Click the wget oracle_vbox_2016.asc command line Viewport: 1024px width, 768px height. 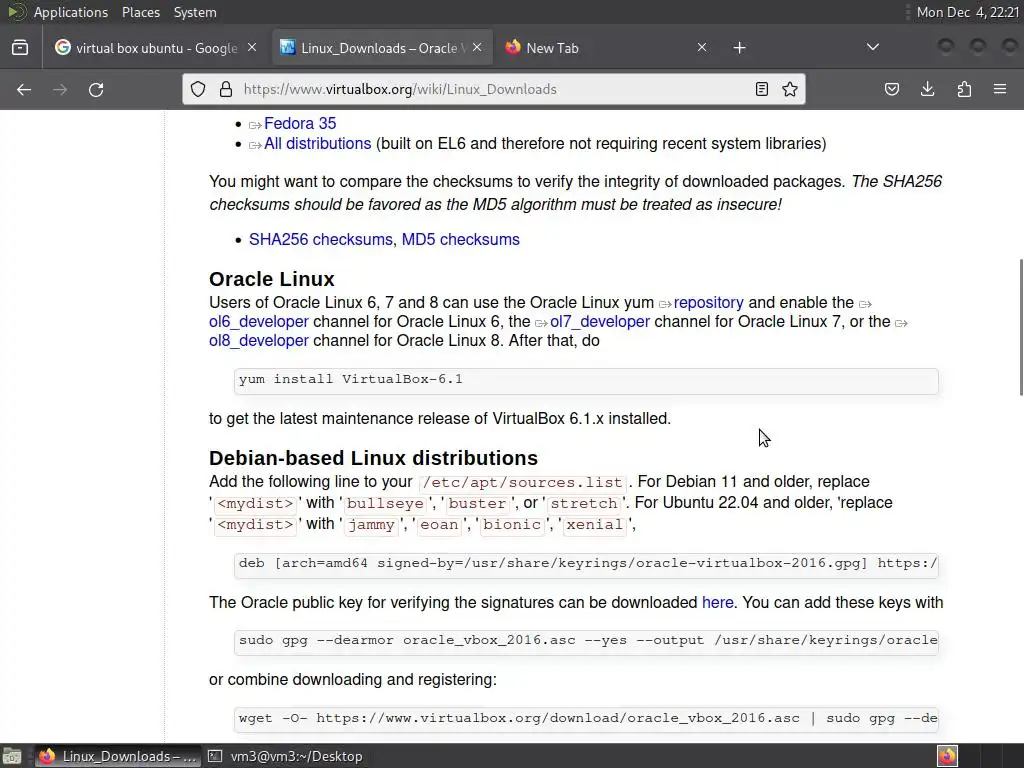(x=586, y=720)
